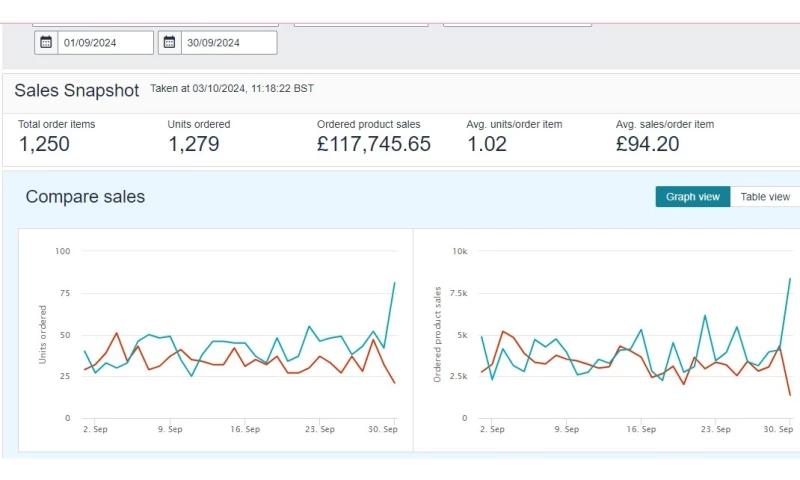The width and height of the screenshot is (800, 480).
Task: Click the Avg. sales/order item value £94.20
Action: (x=648, y=144)
